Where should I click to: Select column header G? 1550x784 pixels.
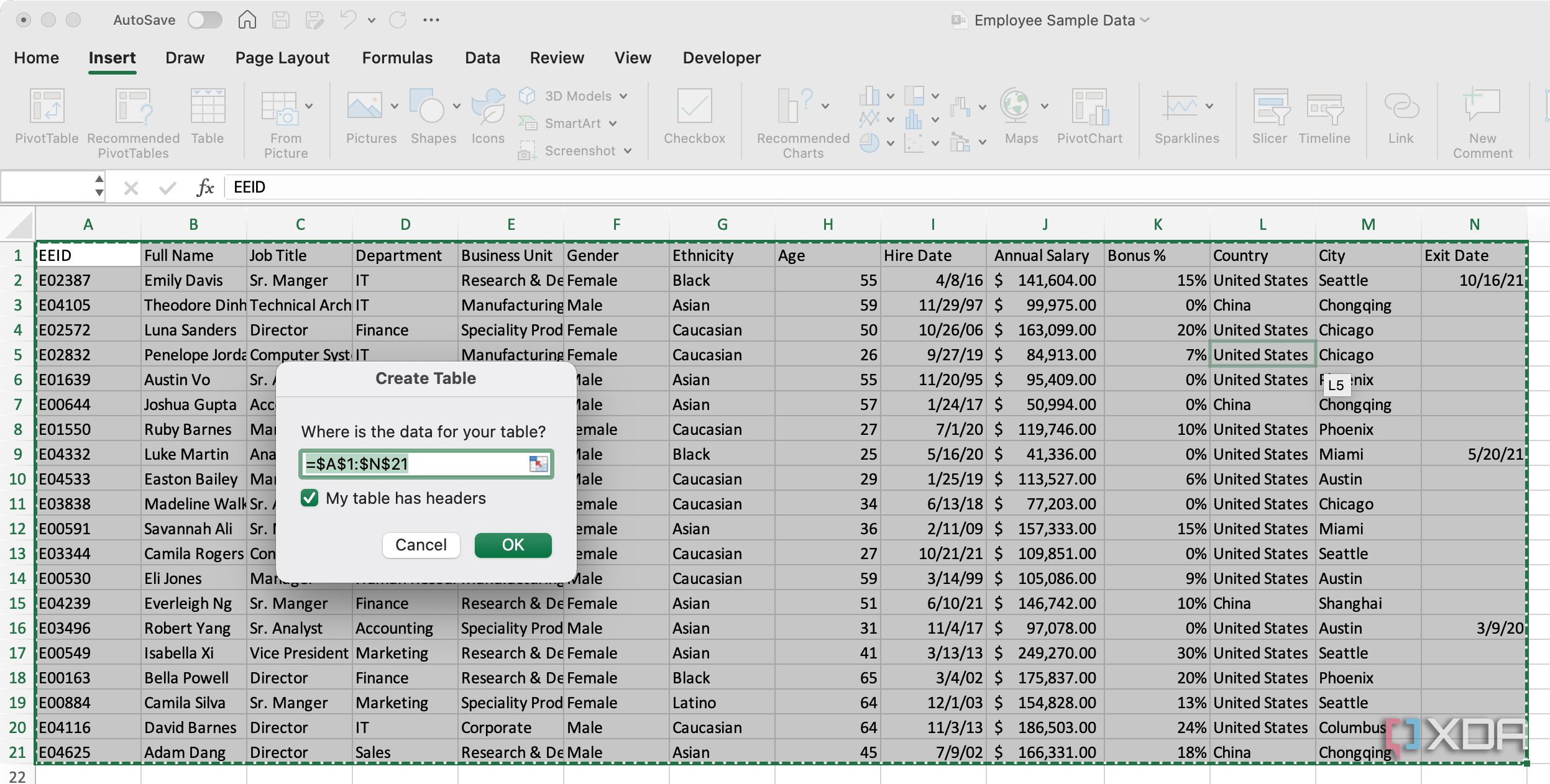pyautogui.click(x=722, y=224)
